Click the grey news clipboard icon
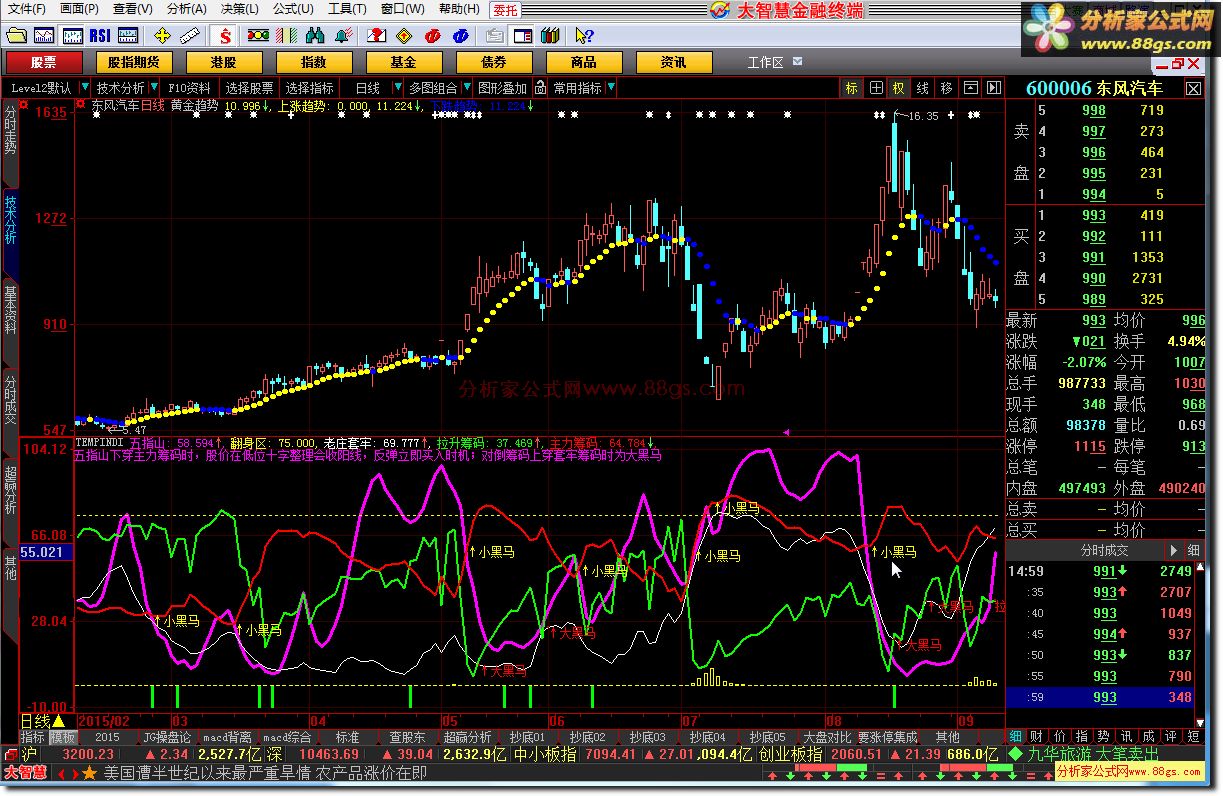The width and height of the screenshot is (1223, 796). tap(495, 36)
